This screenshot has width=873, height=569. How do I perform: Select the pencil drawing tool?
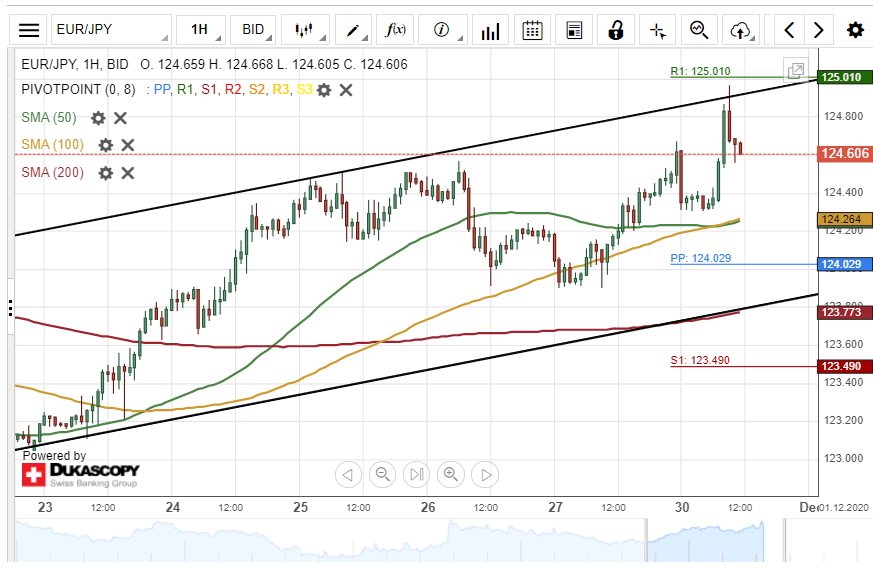(358, 30)
